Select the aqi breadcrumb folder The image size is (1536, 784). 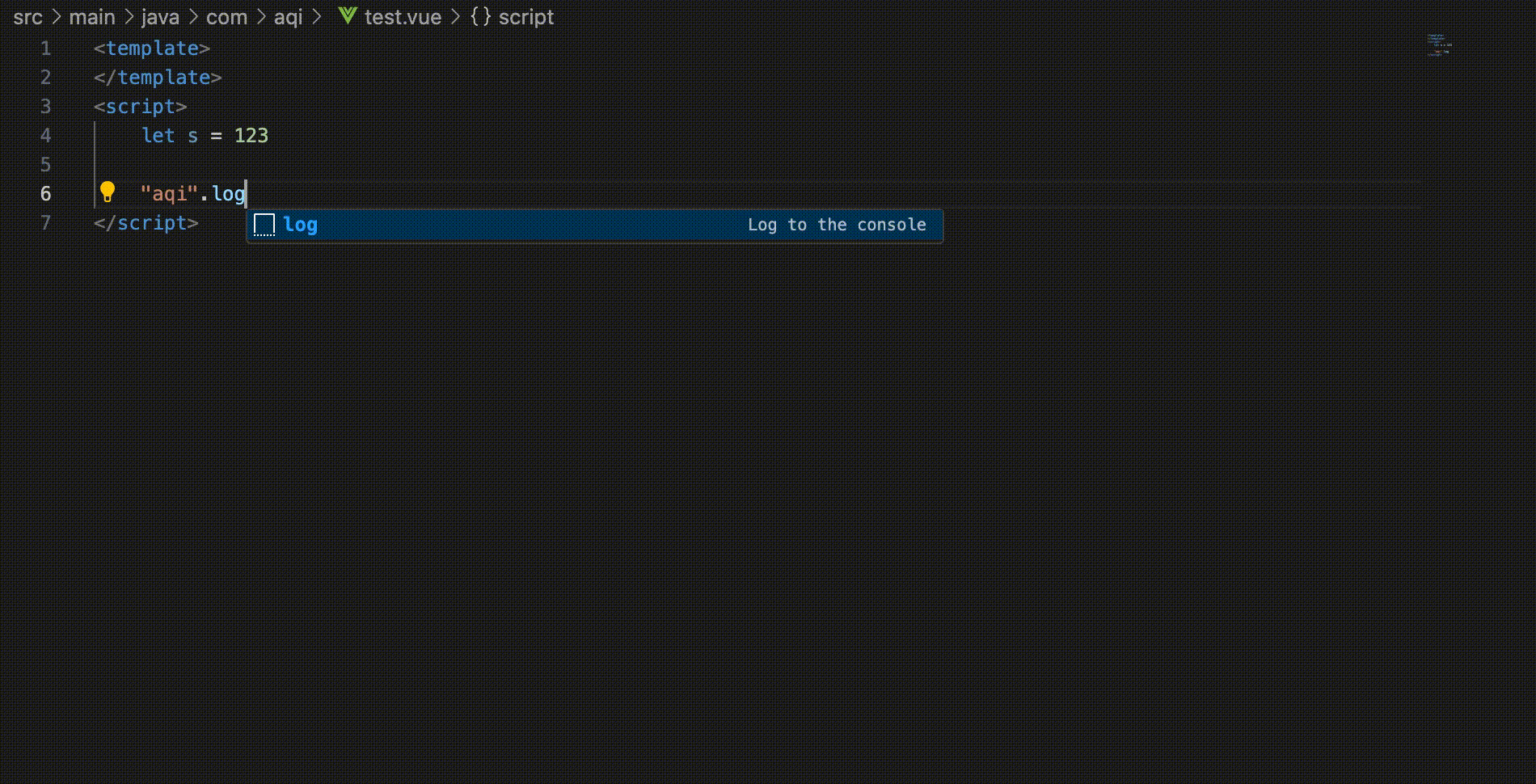[x=288, y=17]
